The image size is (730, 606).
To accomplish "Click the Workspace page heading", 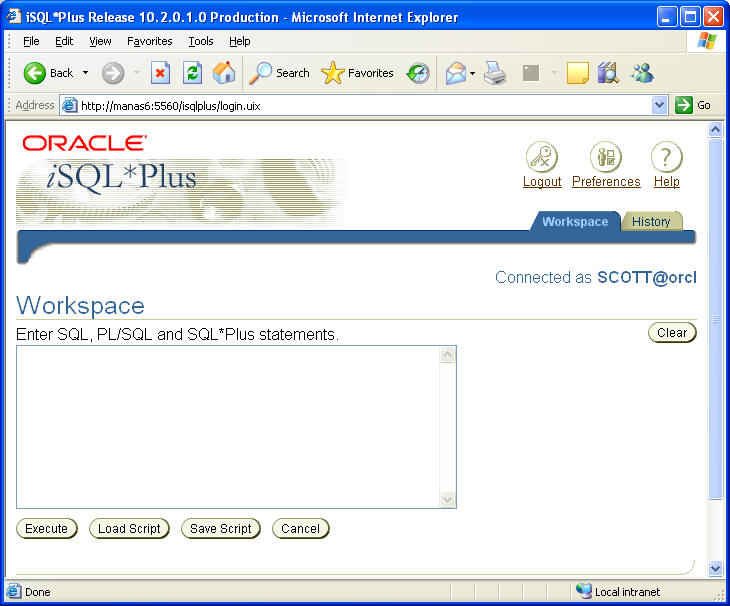I will pos(80,305).
